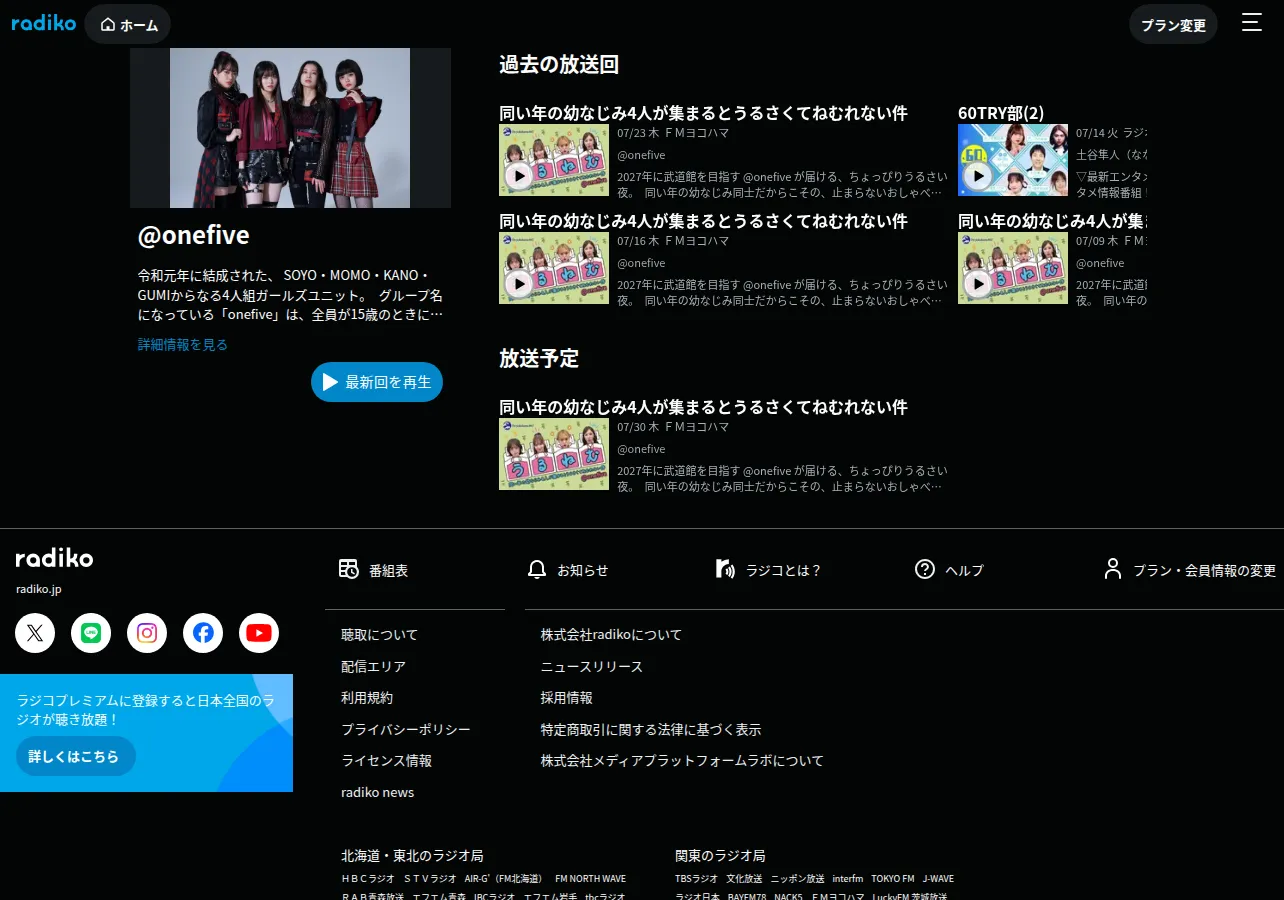Open the ラジコとは？ about link
This screenshot has width=1284, height=900.
coord(768,570)
